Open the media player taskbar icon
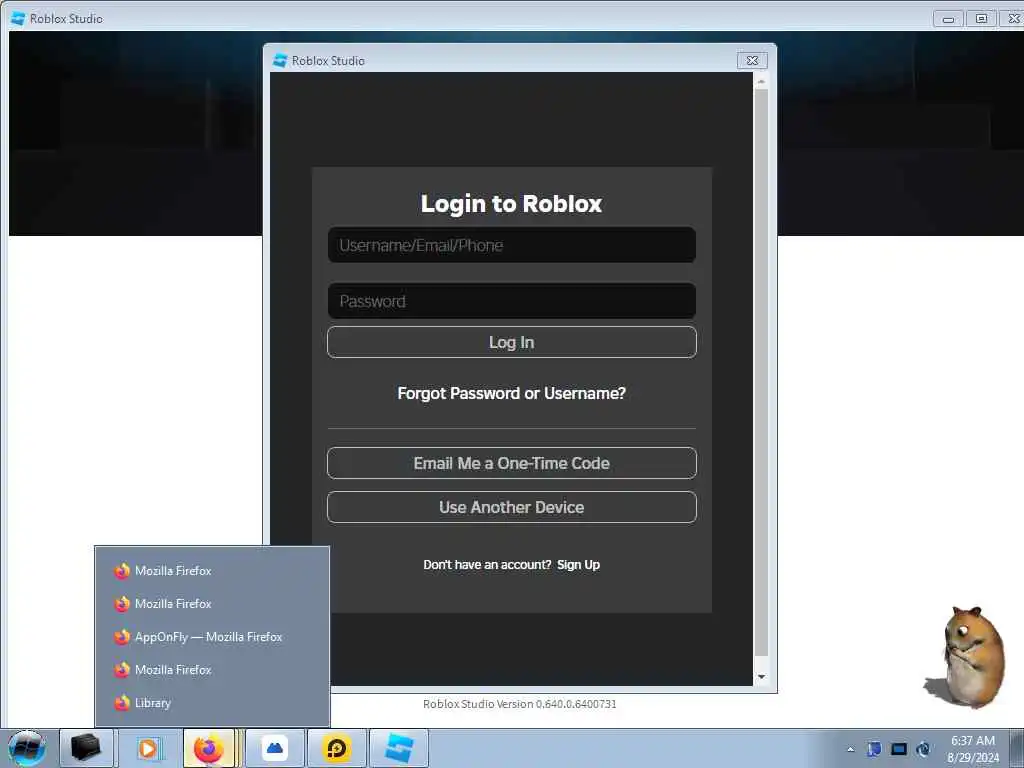The image size is (1024, 768). [149, 748]
